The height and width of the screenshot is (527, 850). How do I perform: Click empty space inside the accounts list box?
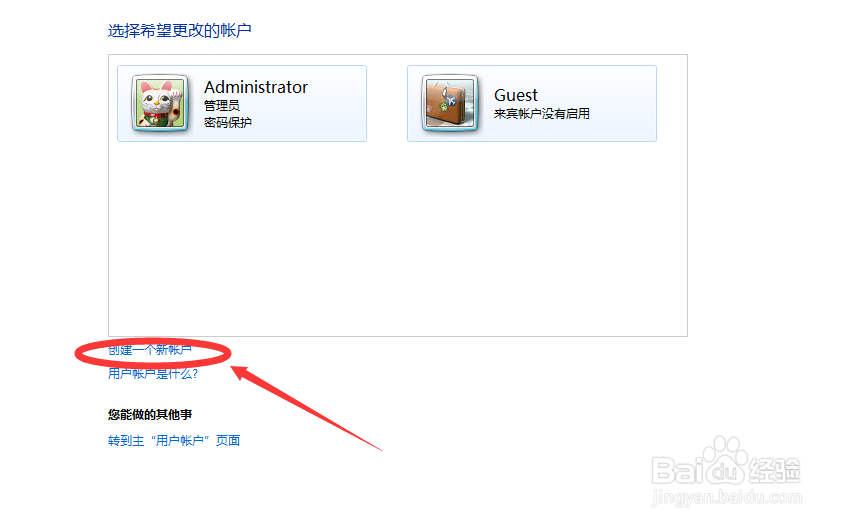pyautogui.click(x=397, y=239)
